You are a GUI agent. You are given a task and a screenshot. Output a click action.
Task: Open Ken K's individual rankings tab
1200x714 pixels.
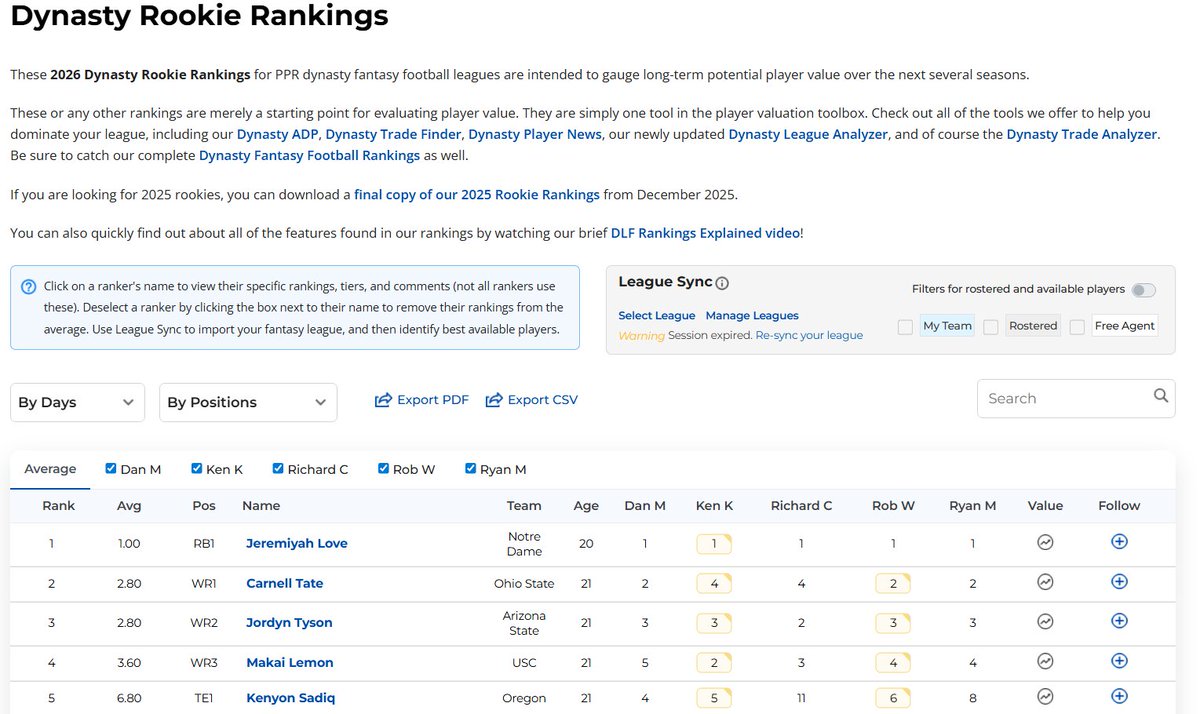(224, 469)
